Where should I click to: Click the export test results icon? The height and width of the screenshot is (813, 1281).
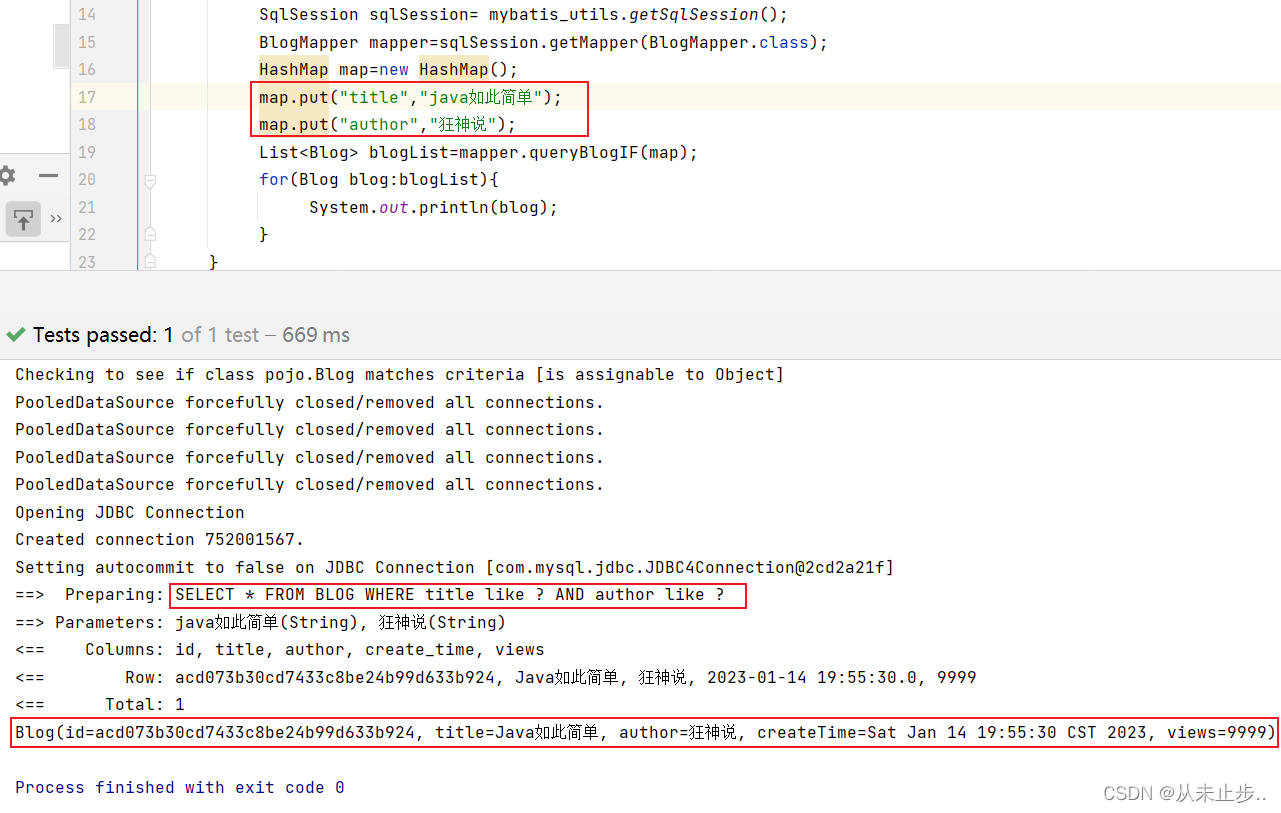point(23,219)
